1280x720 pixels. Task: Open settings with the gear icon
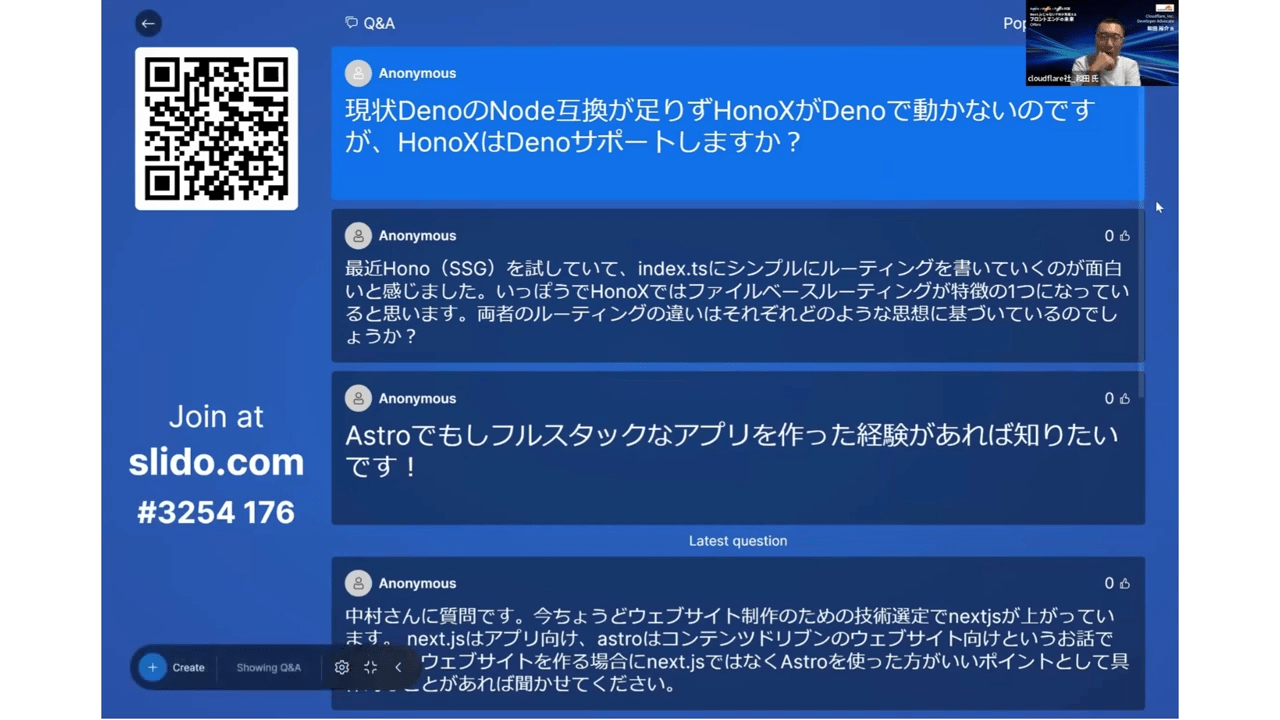(342, 667)
